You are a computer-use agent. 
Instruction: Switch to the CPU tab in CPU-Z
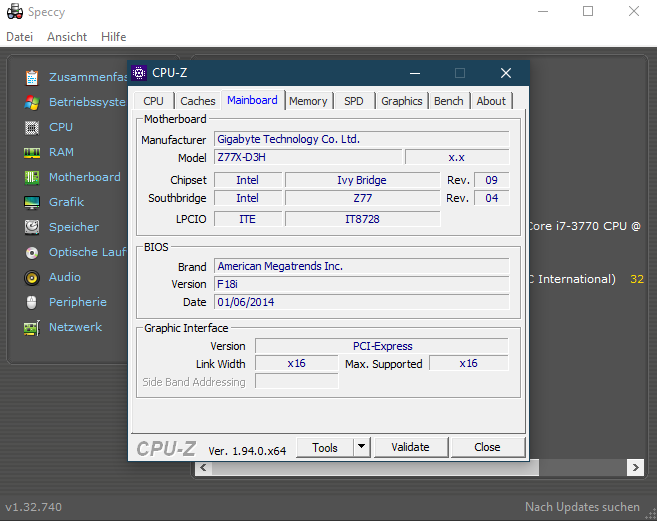[x=153, y=101]
